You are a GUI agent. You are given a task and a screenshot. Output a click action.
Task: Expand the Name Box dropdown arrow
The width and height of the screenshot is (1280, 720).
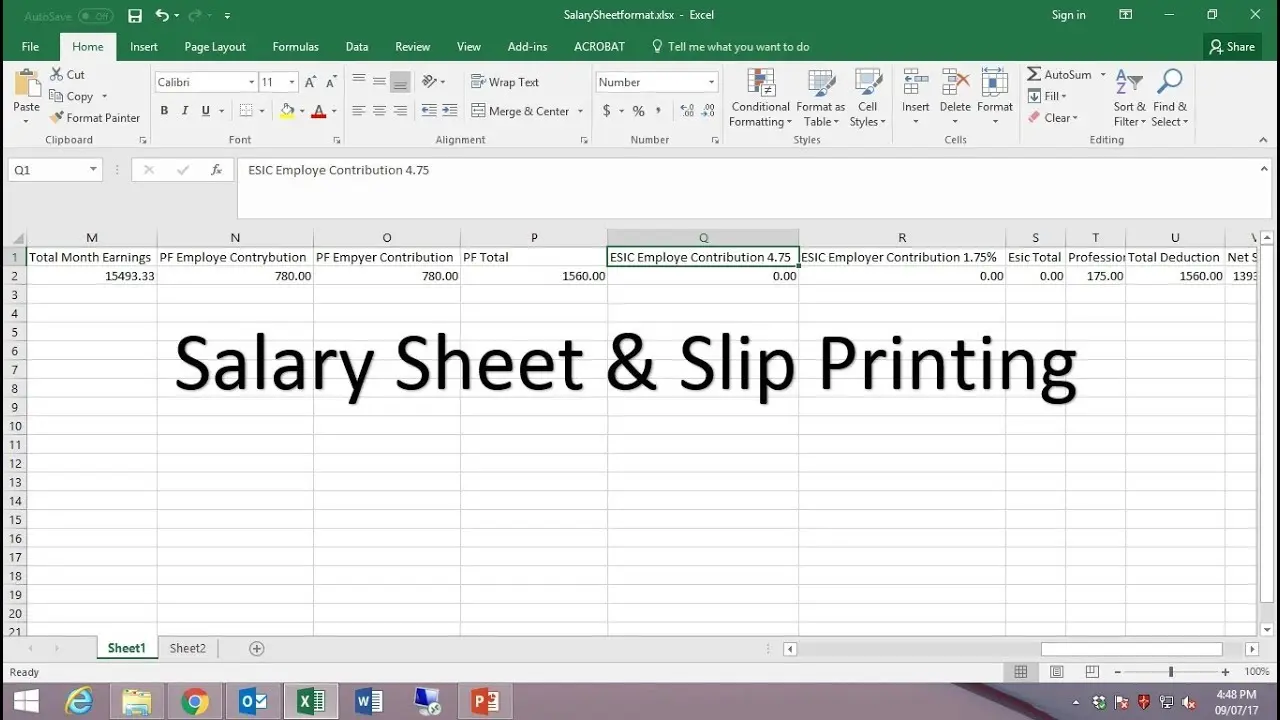pos(93,170)
